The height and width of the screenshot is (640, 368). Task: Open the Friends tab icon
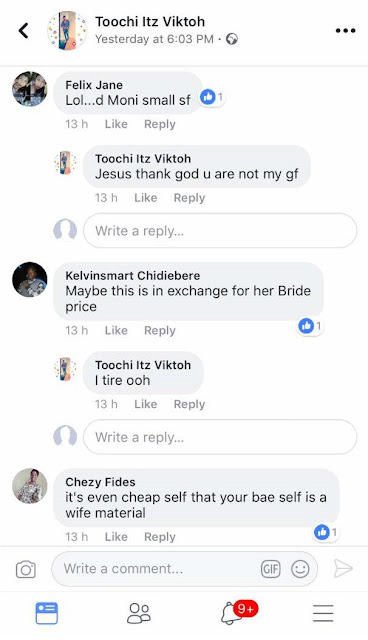click(139, 613)
